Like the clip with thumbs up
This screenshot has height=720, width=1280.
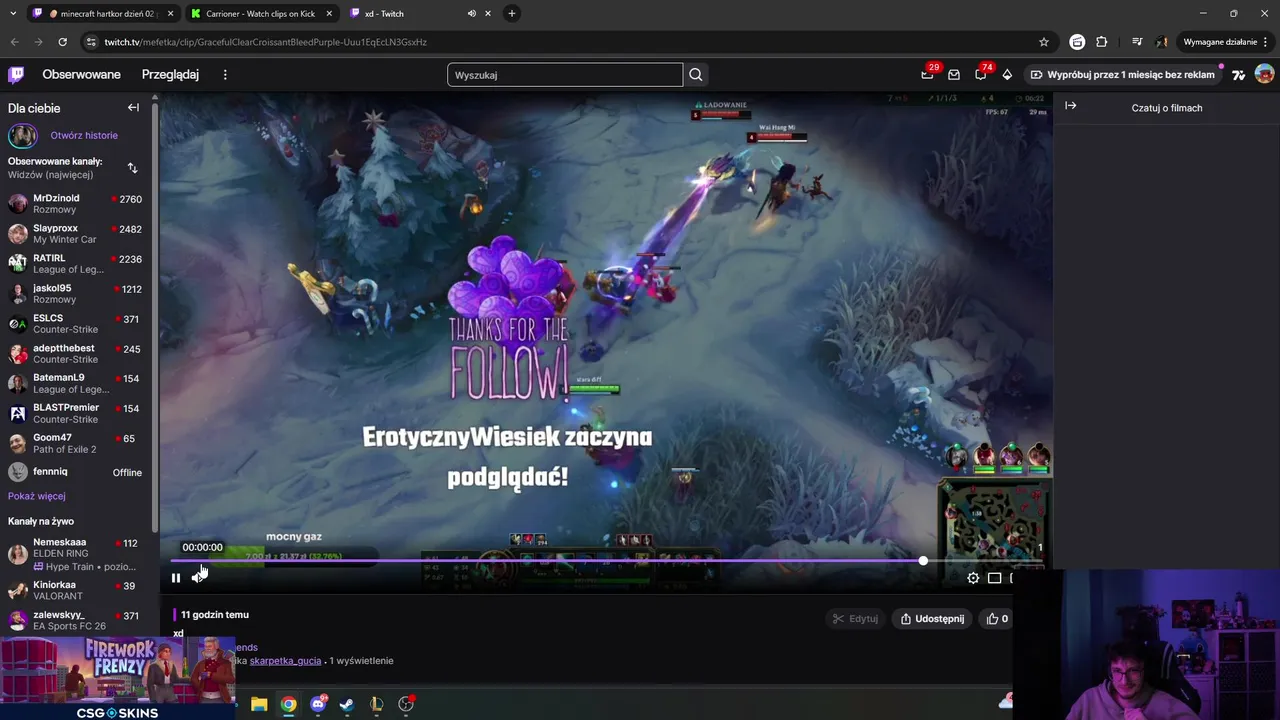click(998, 619)
